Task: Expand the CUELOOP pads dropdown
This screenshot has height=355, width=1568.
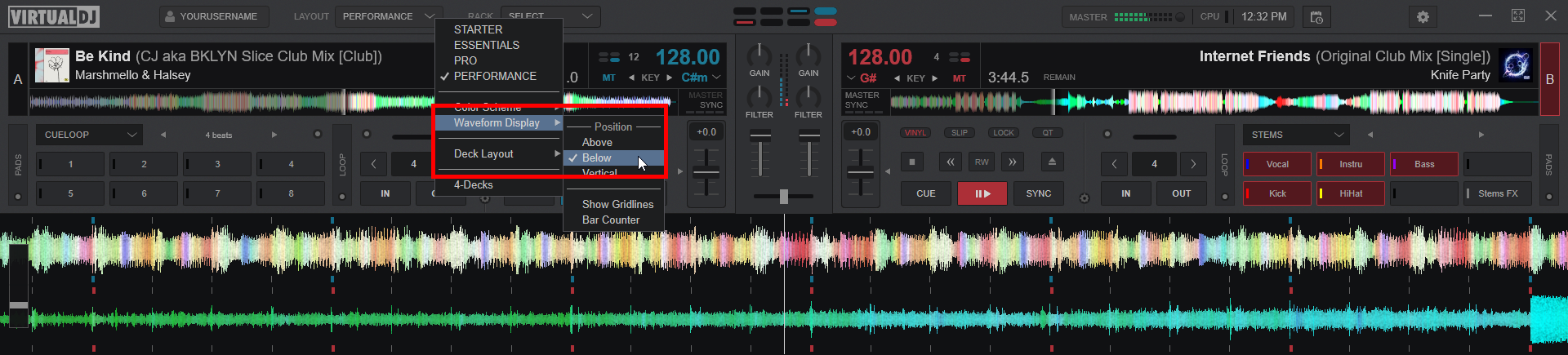Action: pyautogui.click(x=89, y=135)
